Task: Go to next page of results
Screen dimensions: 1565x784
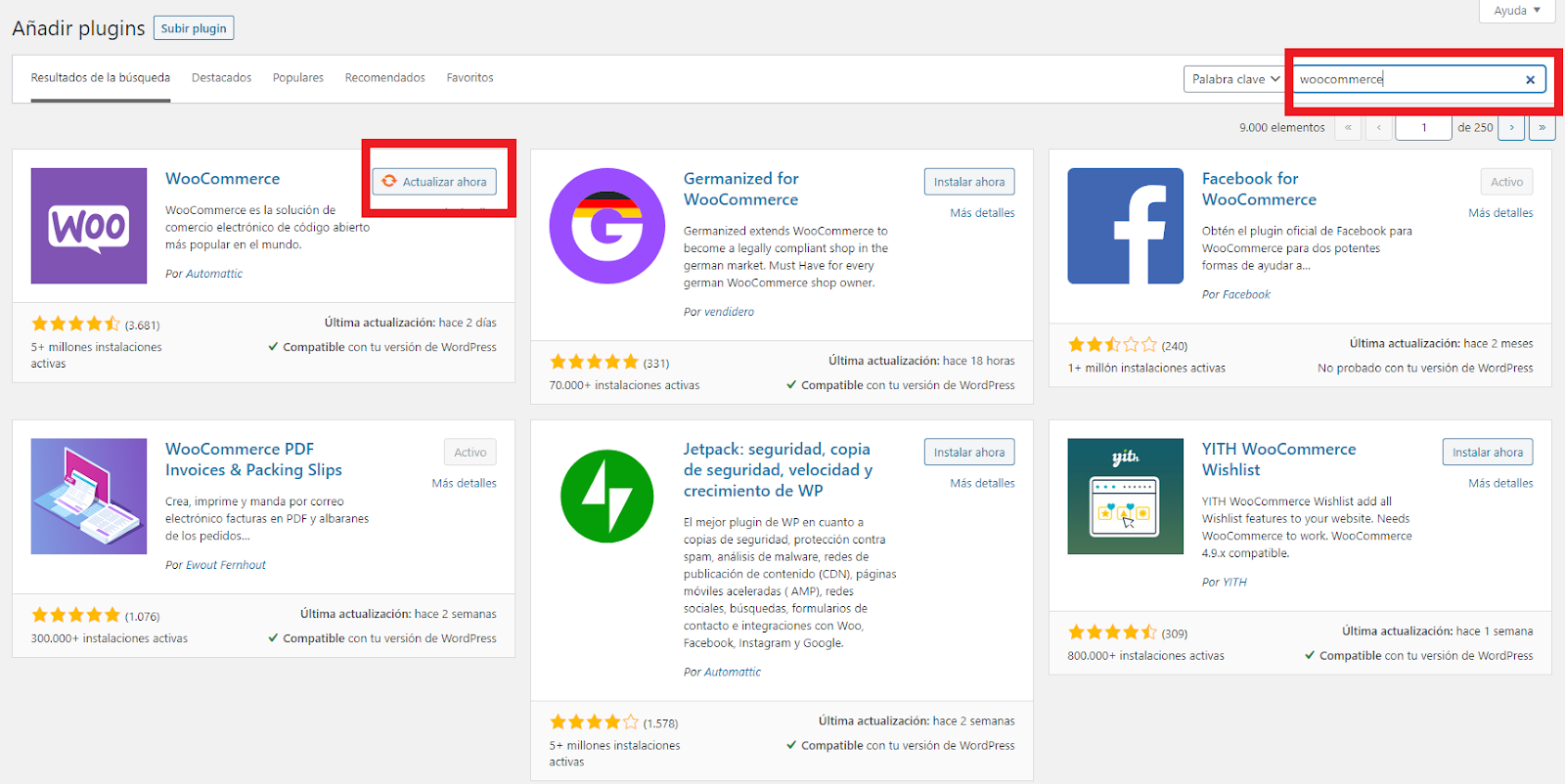Action: (1512, 127)
